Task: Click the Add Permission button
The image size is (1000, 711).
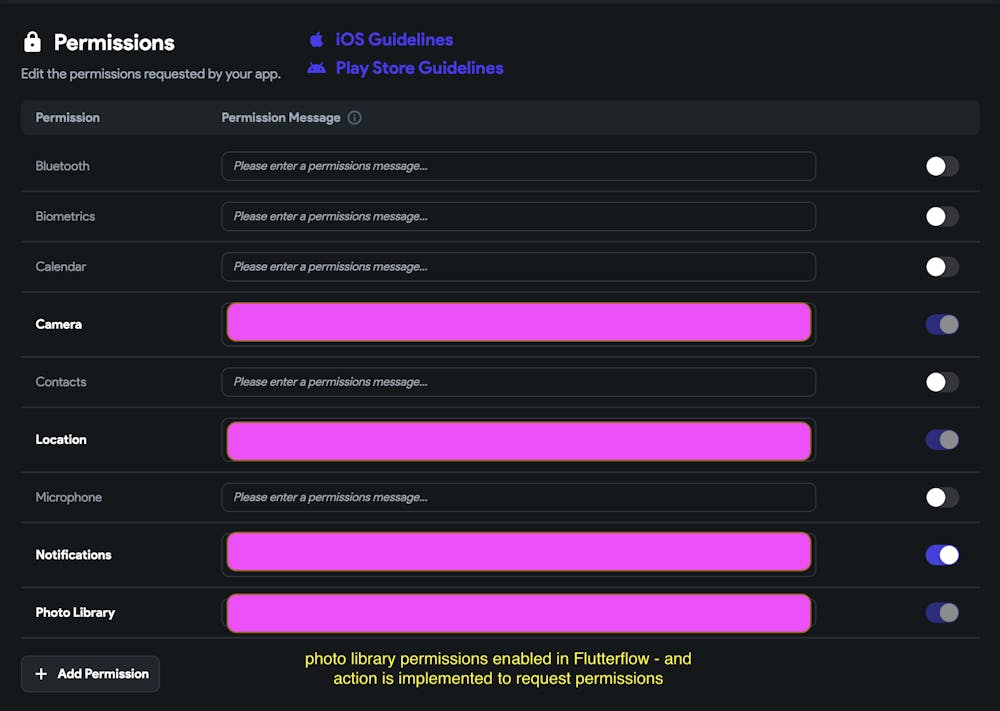Action: pyautogui.click(x=90, y=674)
